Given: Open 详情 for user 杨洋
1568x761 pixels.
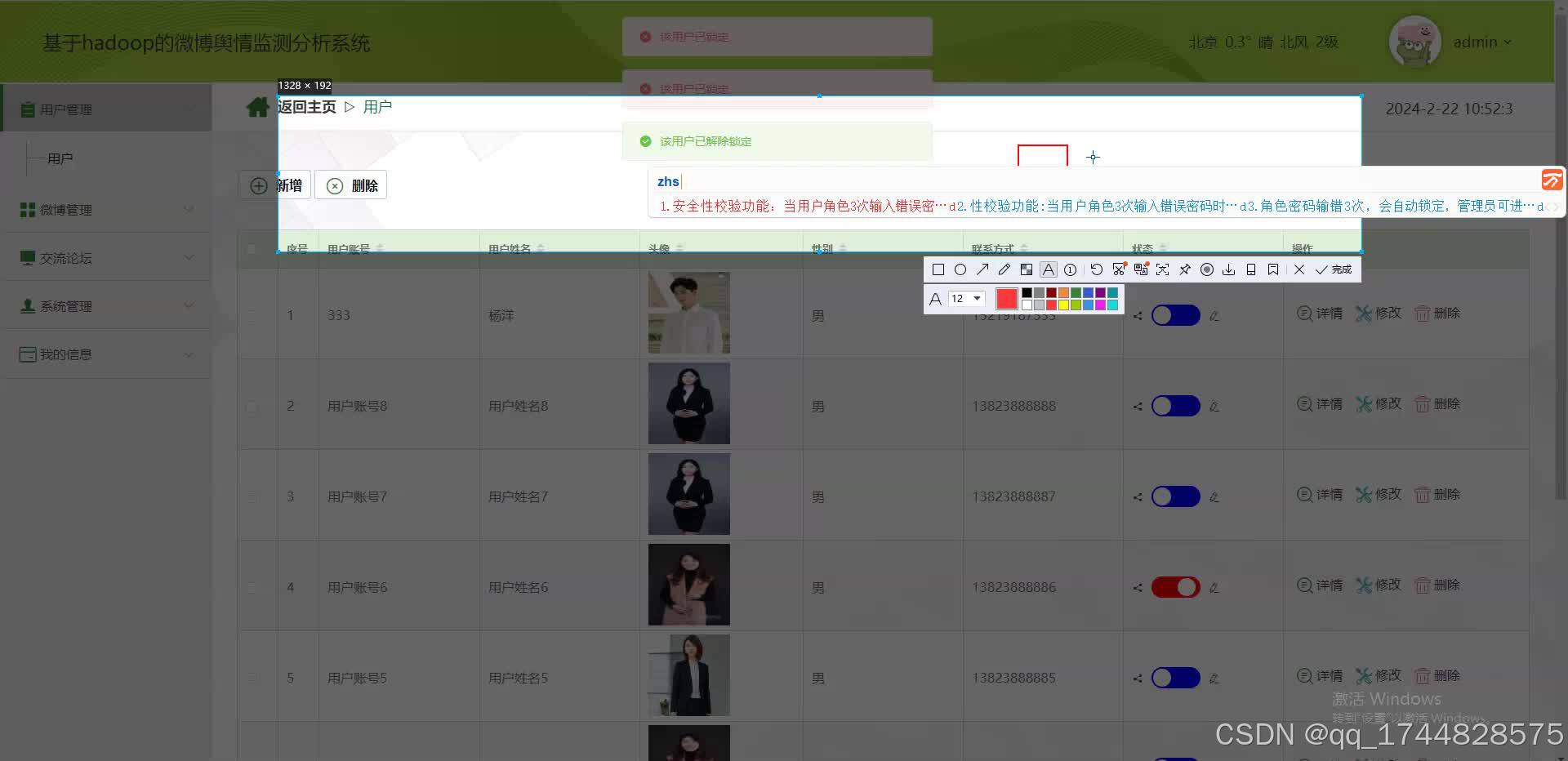Looking at the screenshot, I should [x=1320, y=314].
